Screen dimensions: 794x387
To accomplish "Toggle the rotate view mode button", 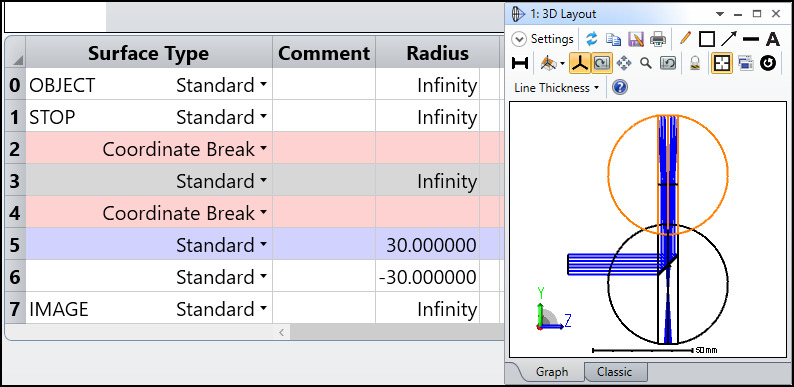I will tap(602, 63).
